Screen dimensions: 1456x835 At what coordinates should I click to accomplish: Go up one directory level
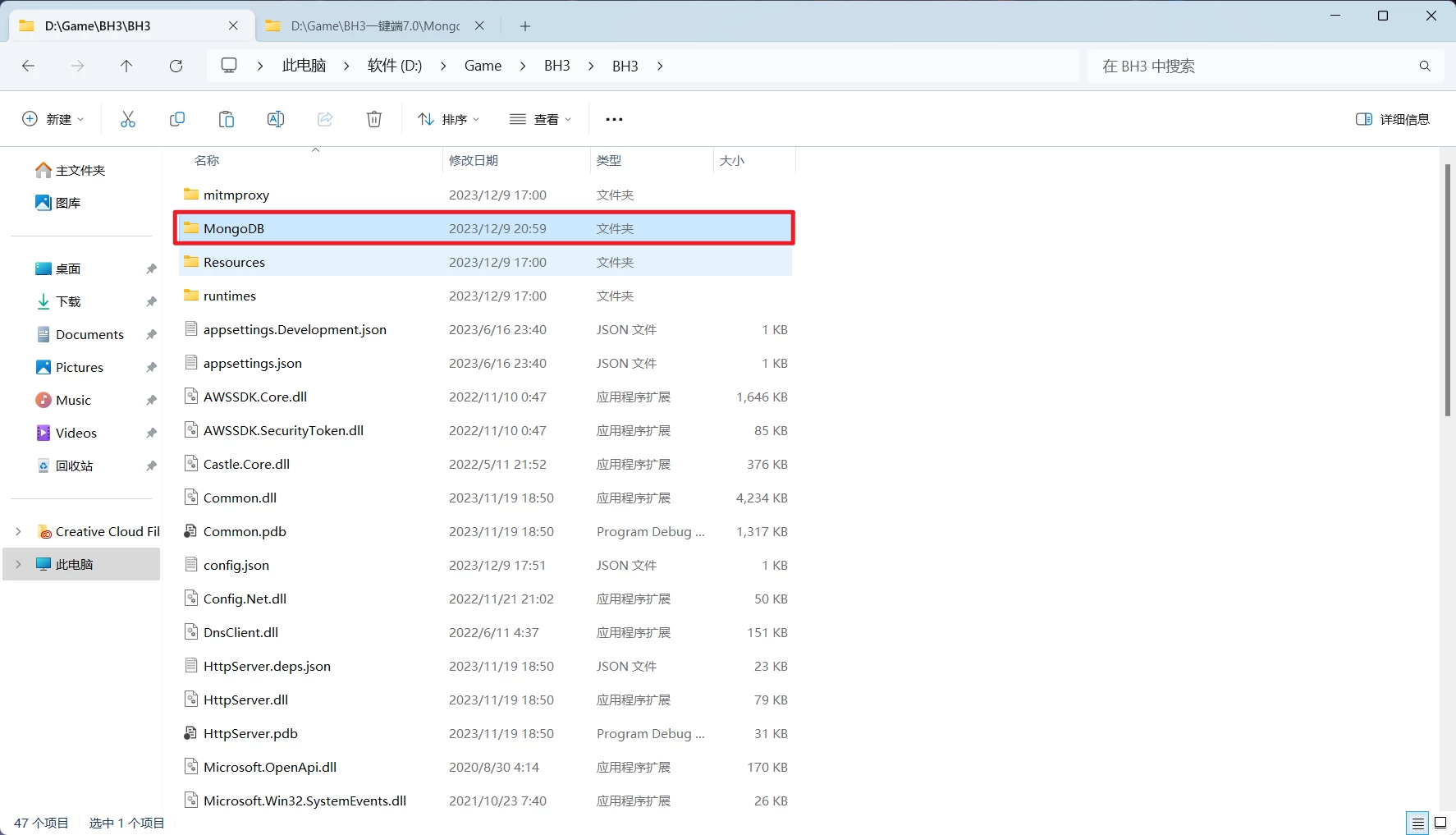pyautogui.click(x=126, y=66)
